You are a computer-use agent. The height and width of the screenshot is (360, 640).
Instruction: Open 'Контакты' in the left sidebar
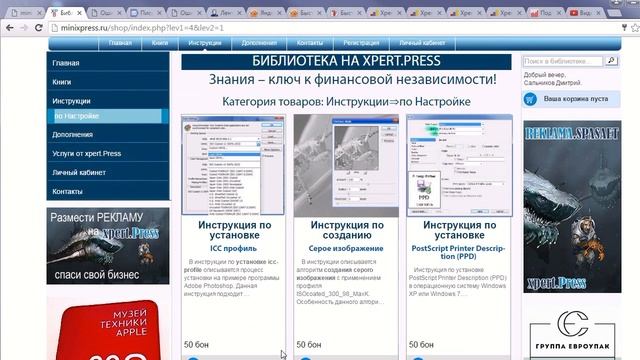click(108, 191)
